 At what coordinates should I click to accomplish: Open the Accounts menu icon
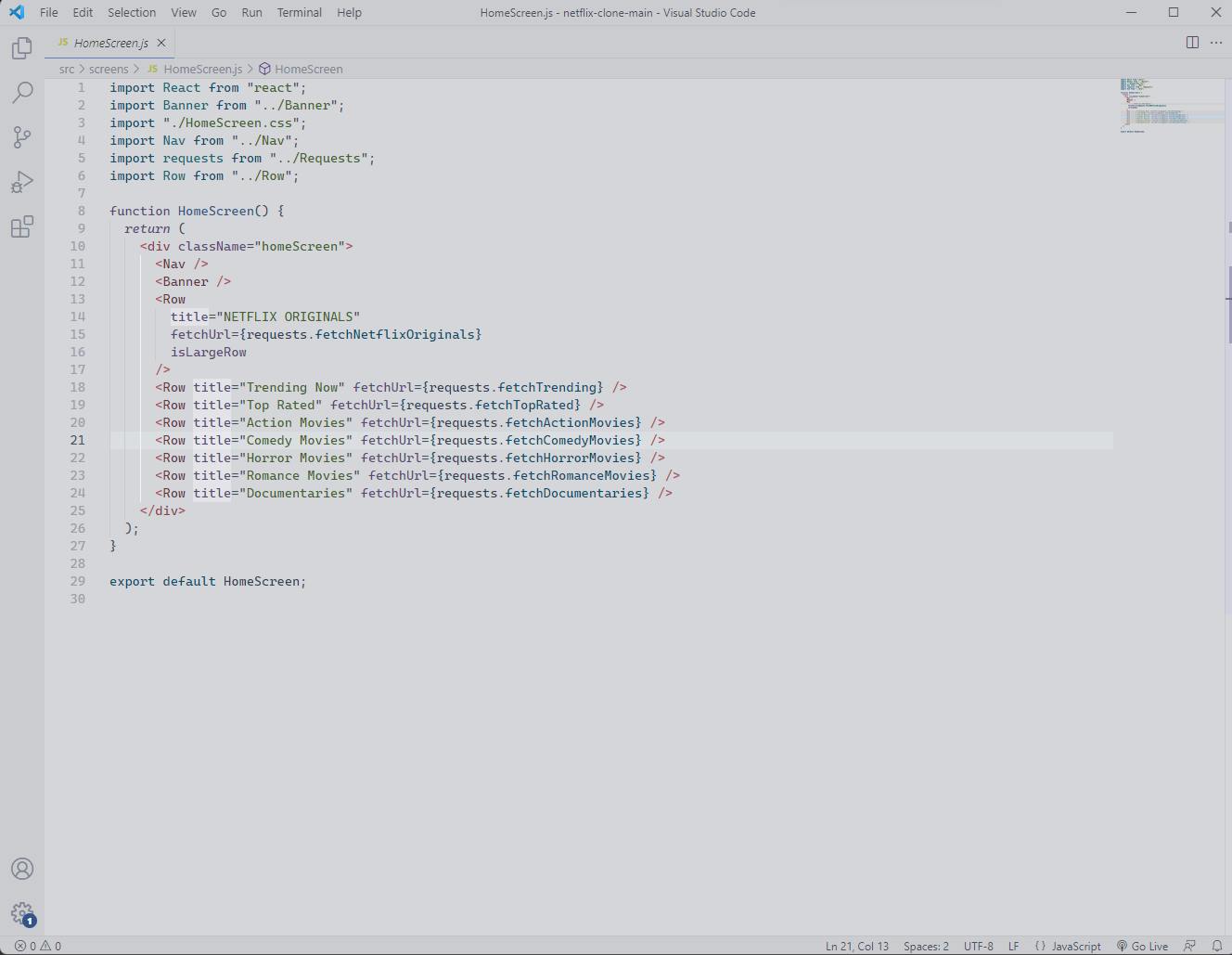click(22, 869)
